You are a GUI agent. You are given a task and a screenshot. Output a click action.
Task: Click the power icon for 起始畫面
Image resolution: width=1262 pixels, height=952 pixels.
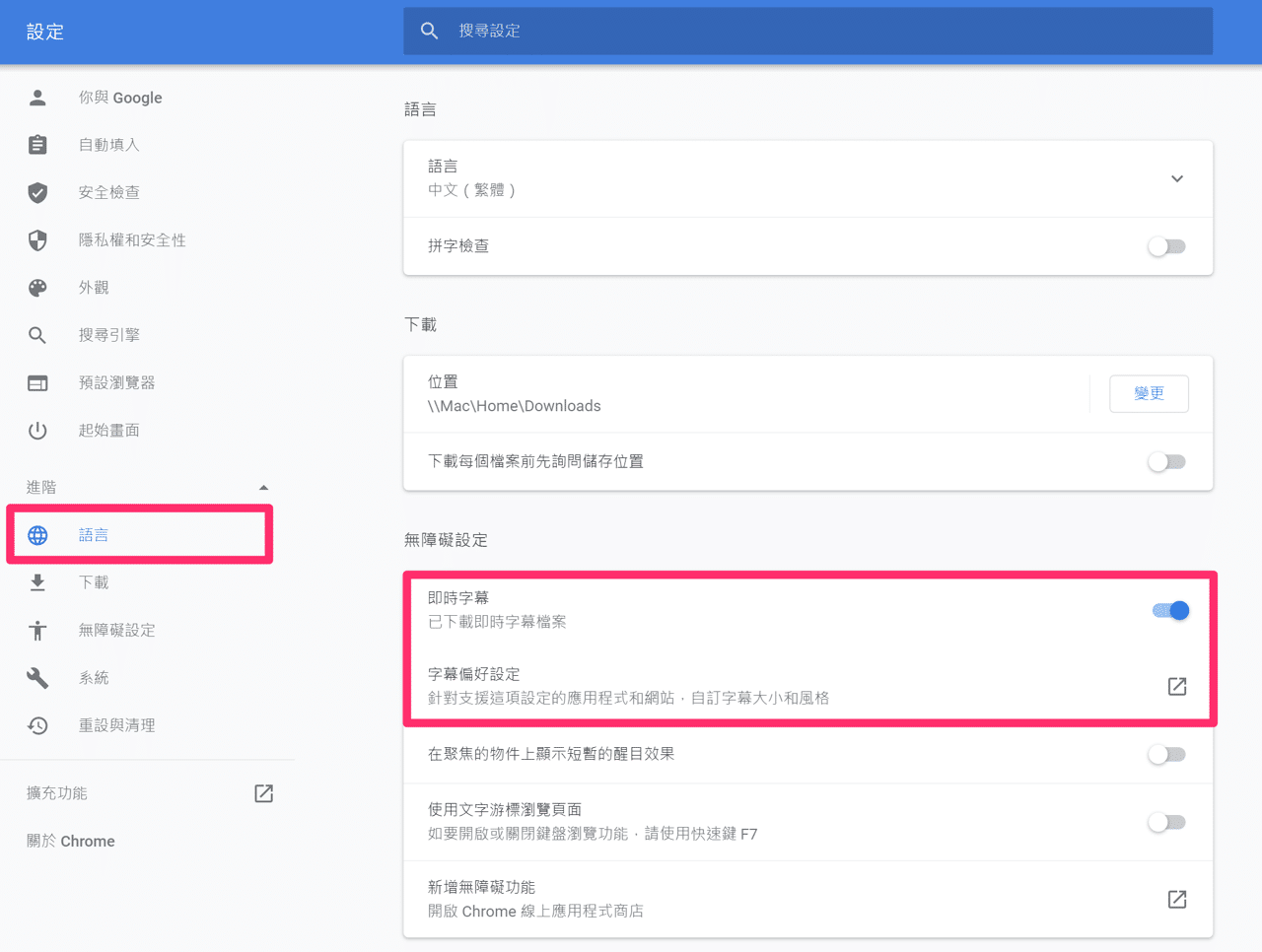pyautogui.click(x=37, y=430)
